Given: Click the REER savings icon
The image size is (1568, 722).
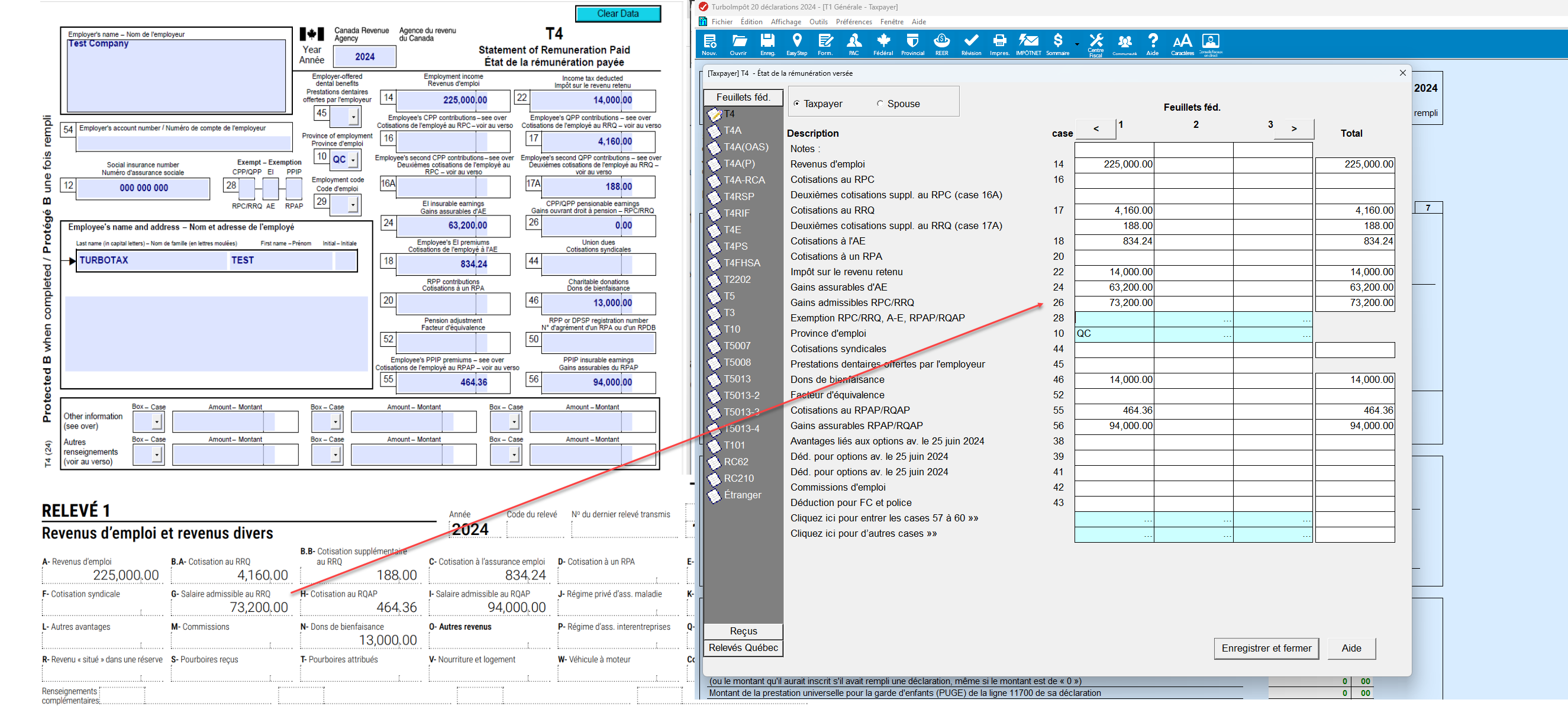Looking at the screenshot, I should click(x=941, y=44).
